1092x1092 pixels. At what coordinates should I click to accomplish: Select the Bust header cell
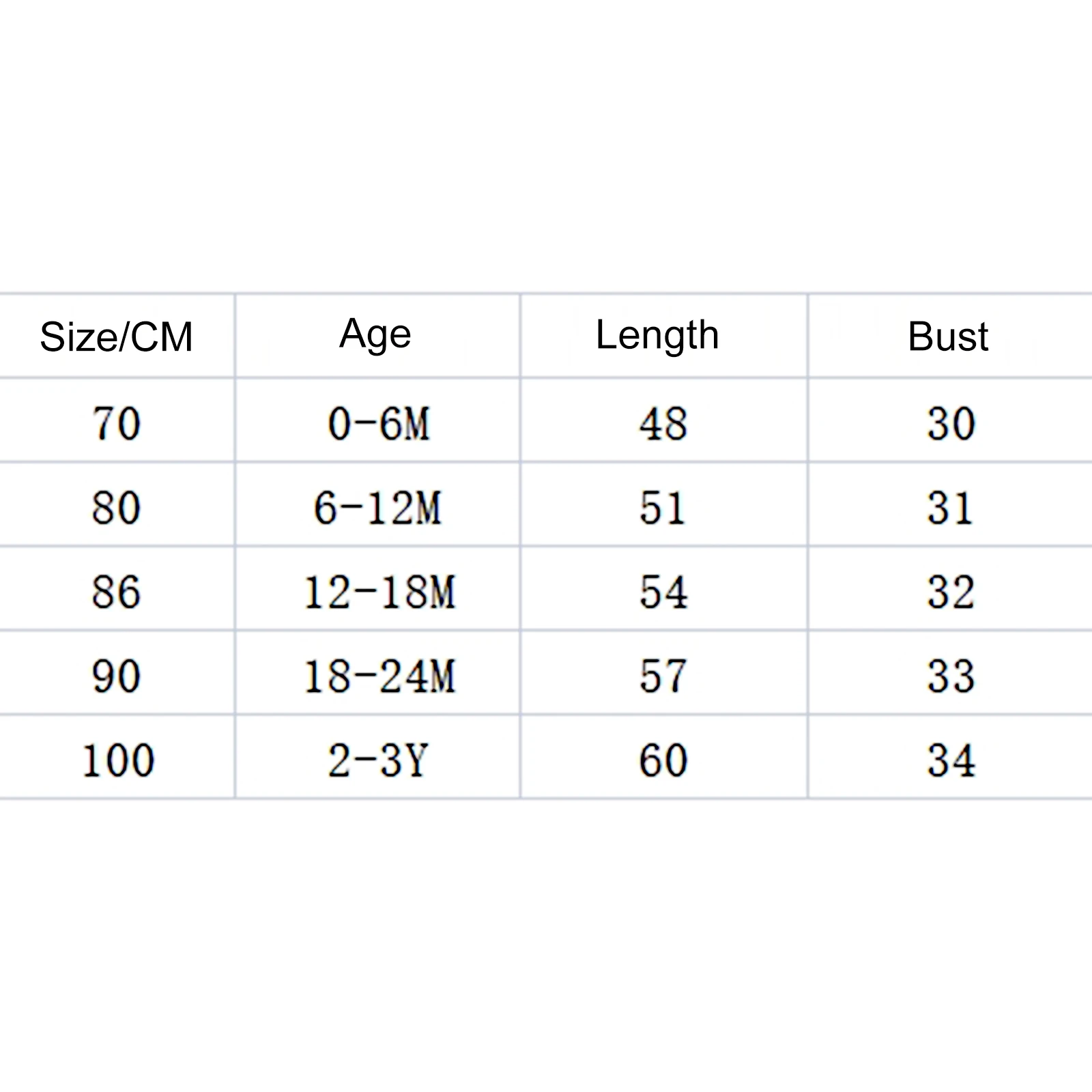[948, 336]
